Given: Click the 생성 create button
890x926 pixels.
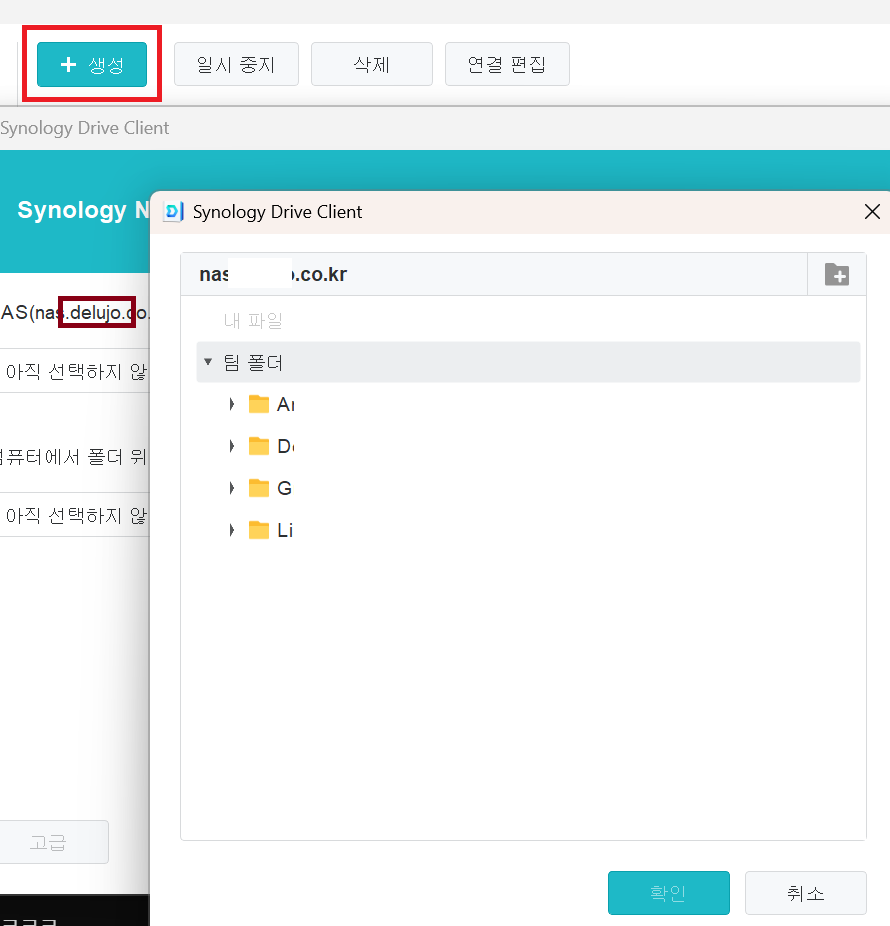Looking at the screenshot, I should 92,64.
